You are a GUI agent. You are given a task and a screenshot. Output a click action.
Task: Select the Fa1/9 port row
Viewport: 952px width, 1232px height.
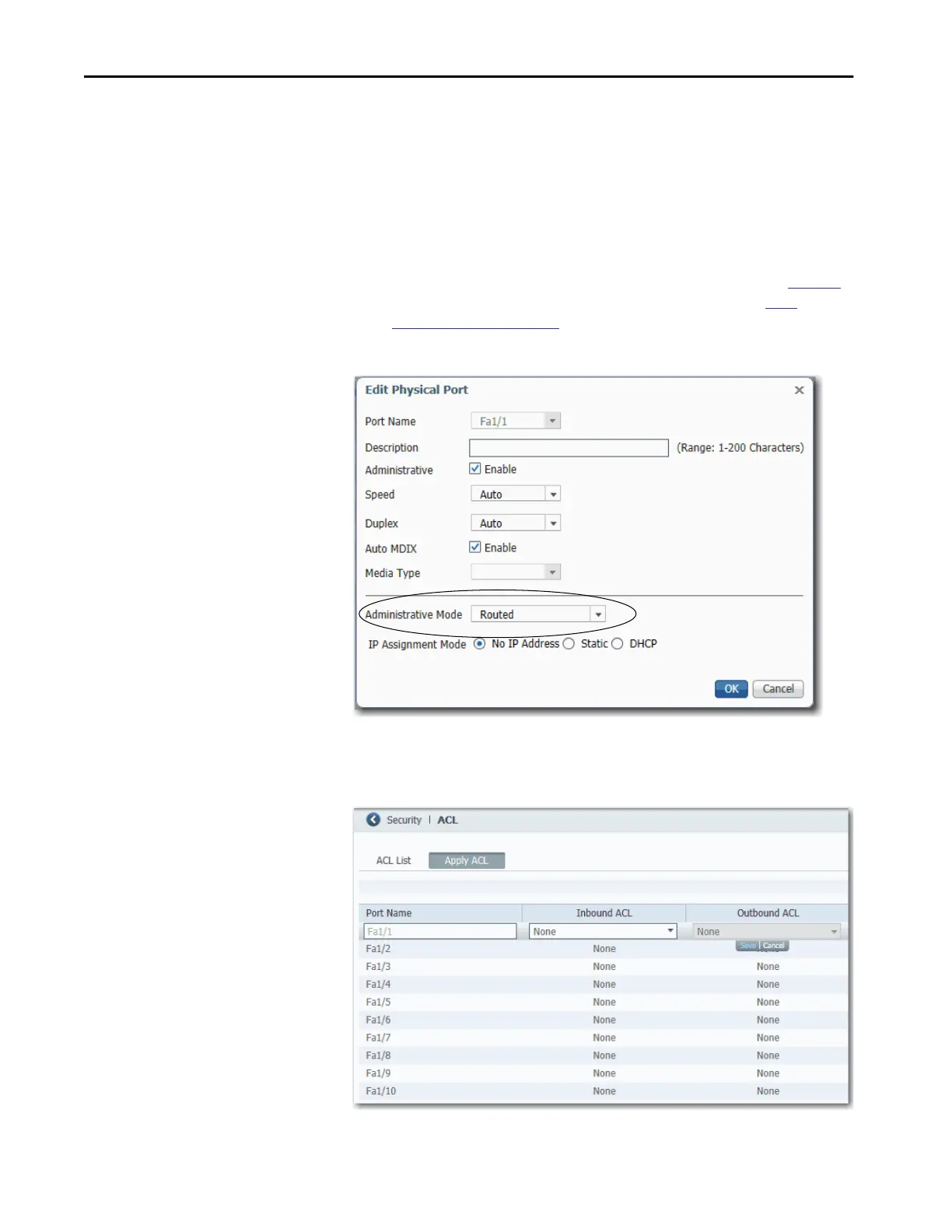pyautogui.click(x=603, y=1073)
